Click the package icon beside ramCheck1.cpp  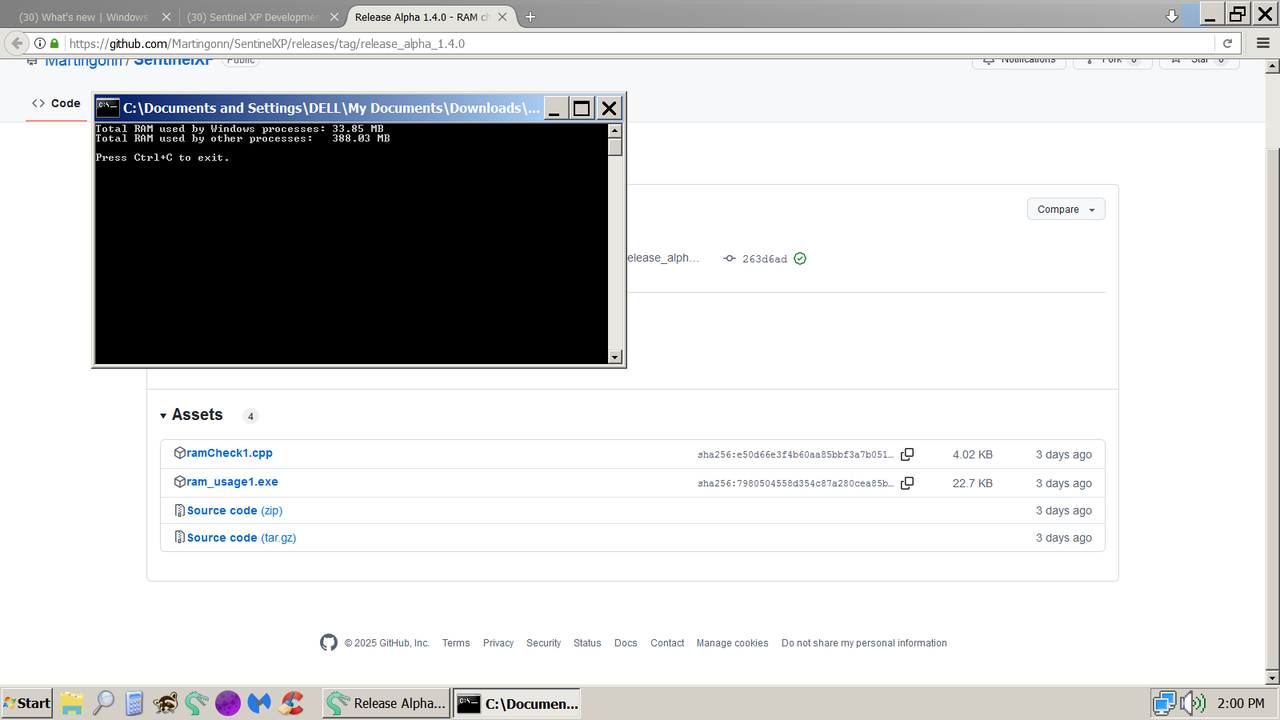(x=180, y=453)
